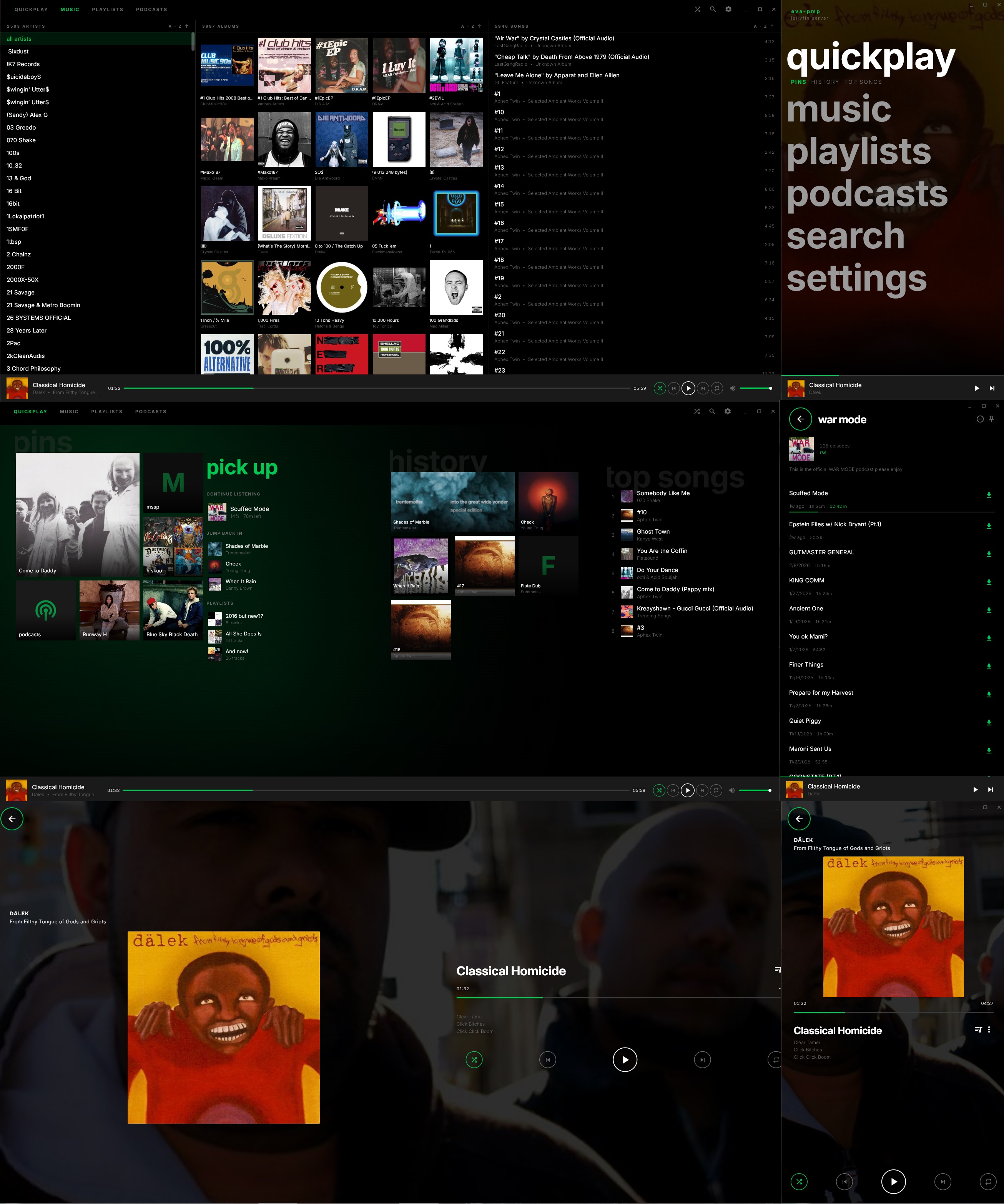
Task: Open search from the music library window toolbar
Action: [x=713, y=9]
